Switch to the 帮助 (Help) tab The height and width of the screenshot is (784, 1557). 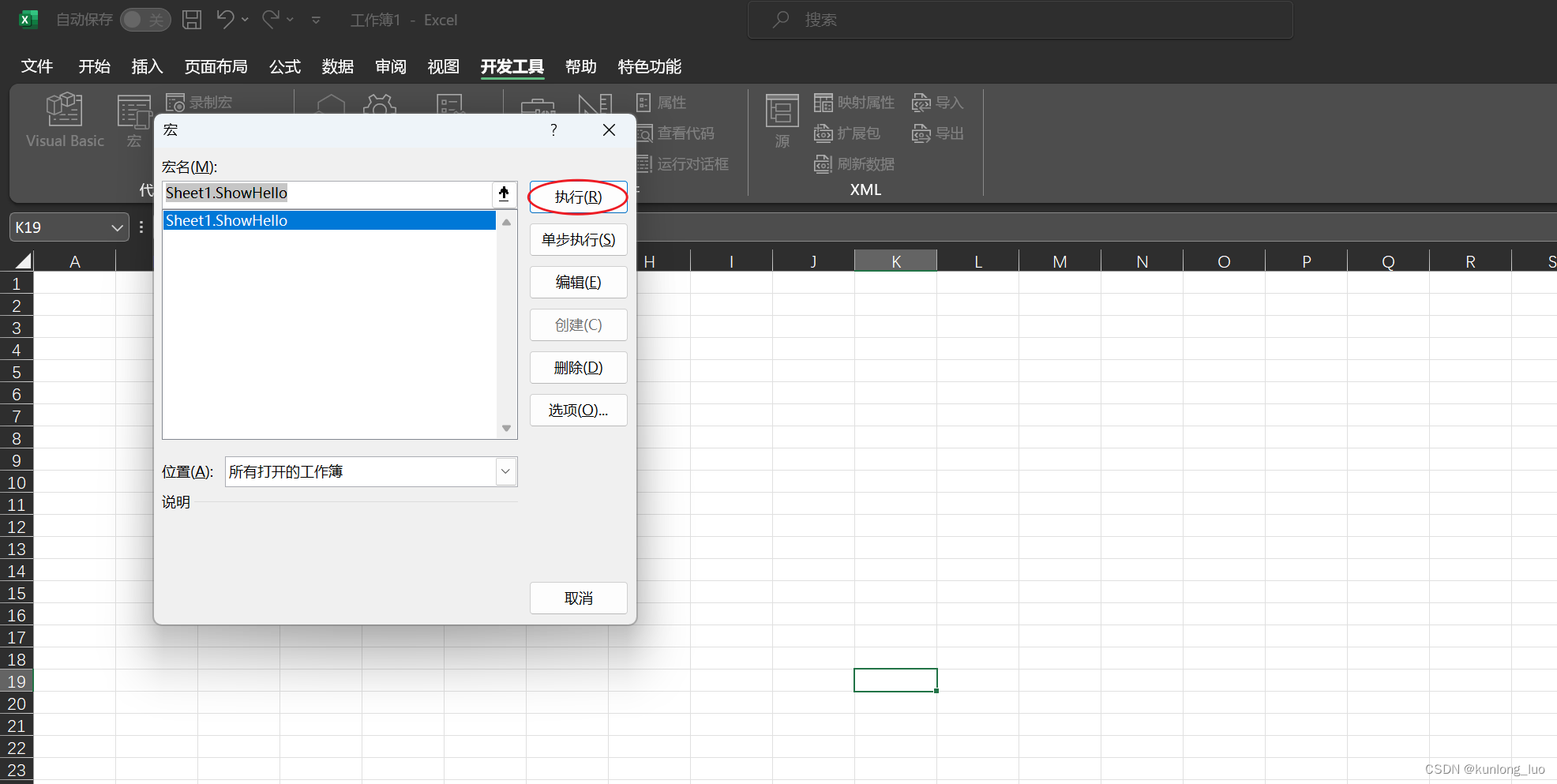[581, 66]
